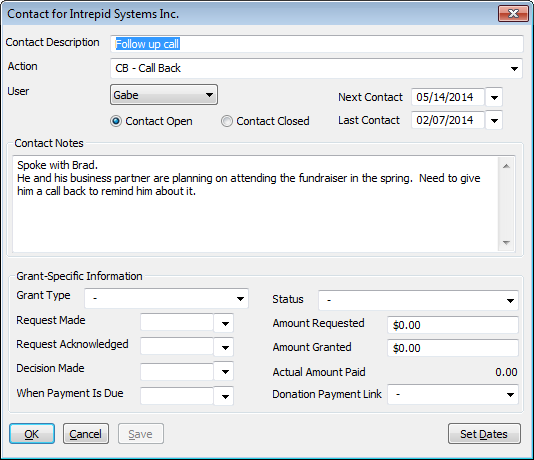Click the Next Contact date field 05/14/2014
The width and height of the screenshot is (534, 460).
tap(448, 97)
